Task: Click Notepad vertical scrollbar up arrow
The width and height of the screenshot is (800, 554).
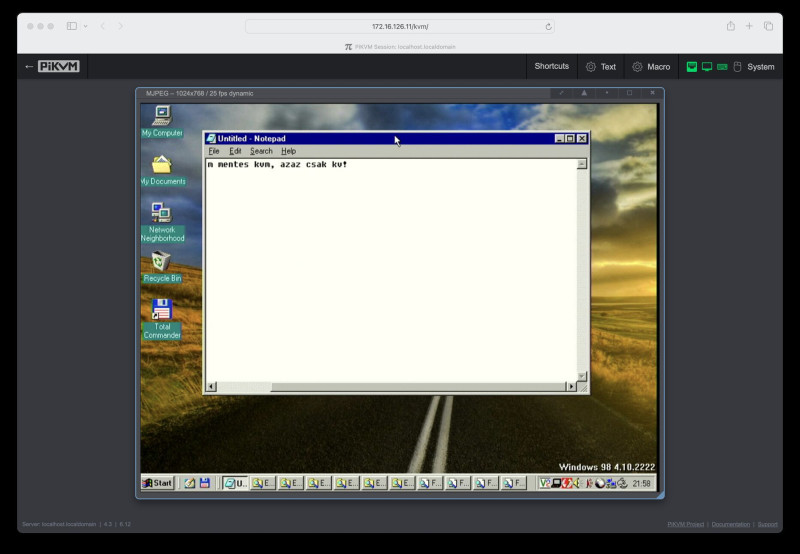Action: [x=582, y=164]
